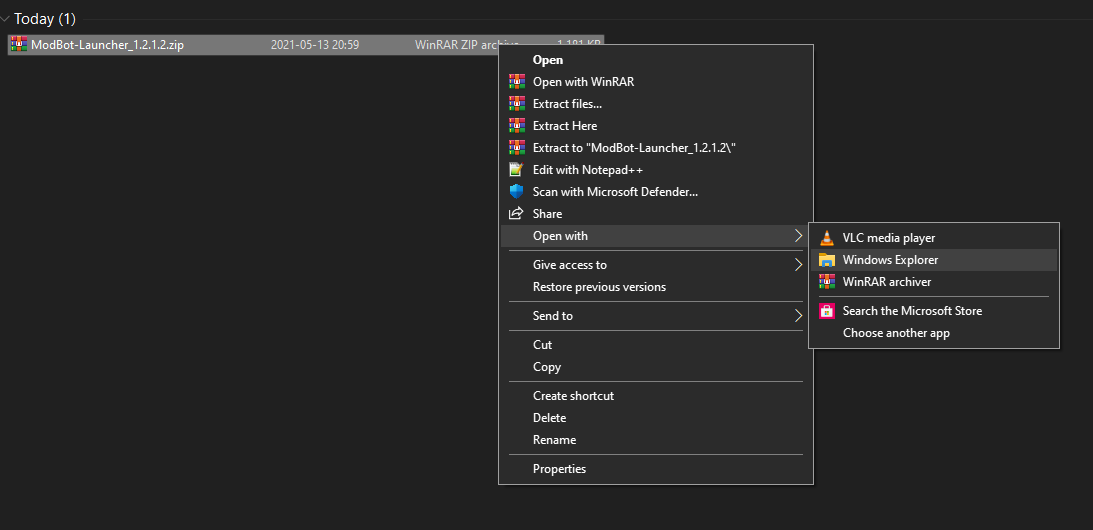The width and height of the screenshot is (1093, 530).
Task: Click the Microsoft Store bag icon
Action: (x=827, y=311)
